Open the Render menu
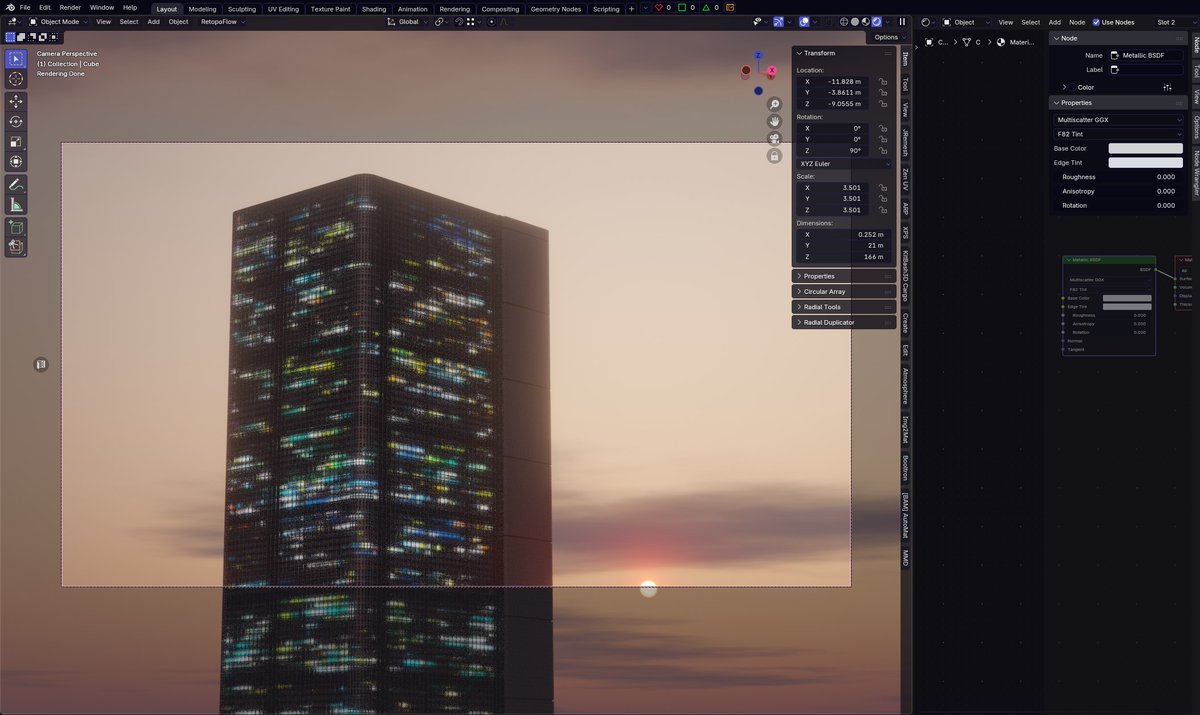 coord(70,7)
